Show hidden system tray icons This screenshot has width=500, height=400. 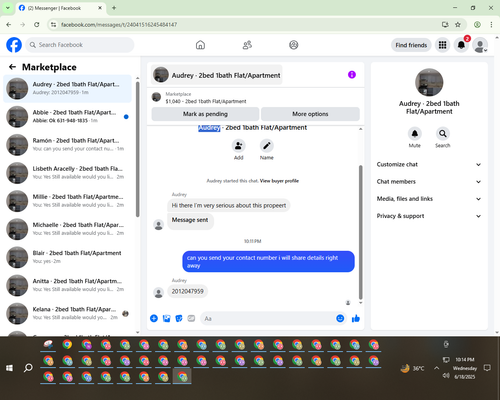click(x=436, y=368)
